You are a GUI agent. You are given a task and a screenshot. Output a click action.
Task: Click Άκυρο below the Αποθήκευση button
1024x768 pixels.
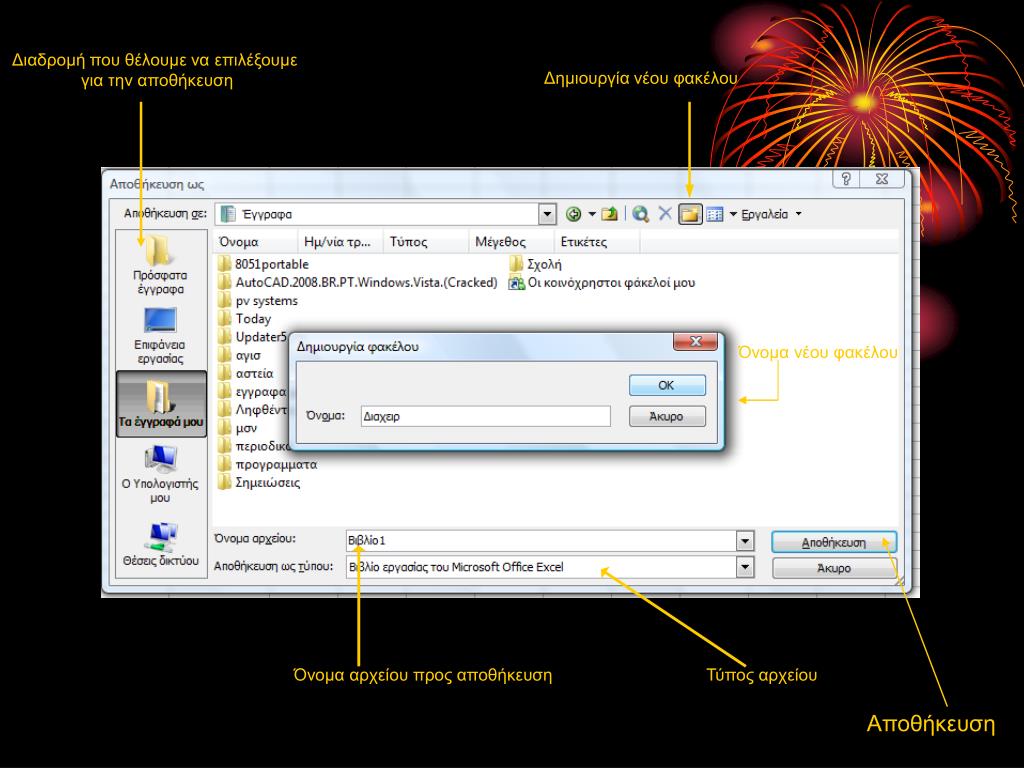(834, 569)
